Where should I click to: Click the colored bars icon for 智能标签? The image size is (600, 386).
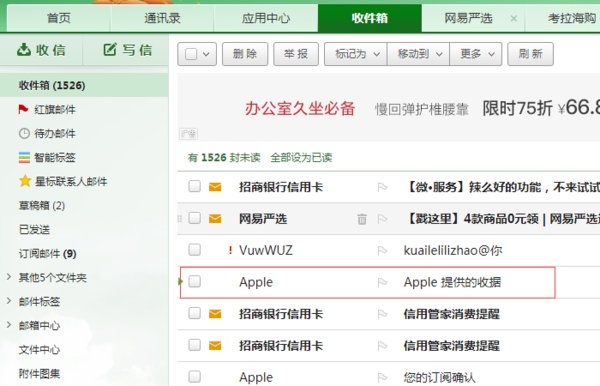(24, 157)
